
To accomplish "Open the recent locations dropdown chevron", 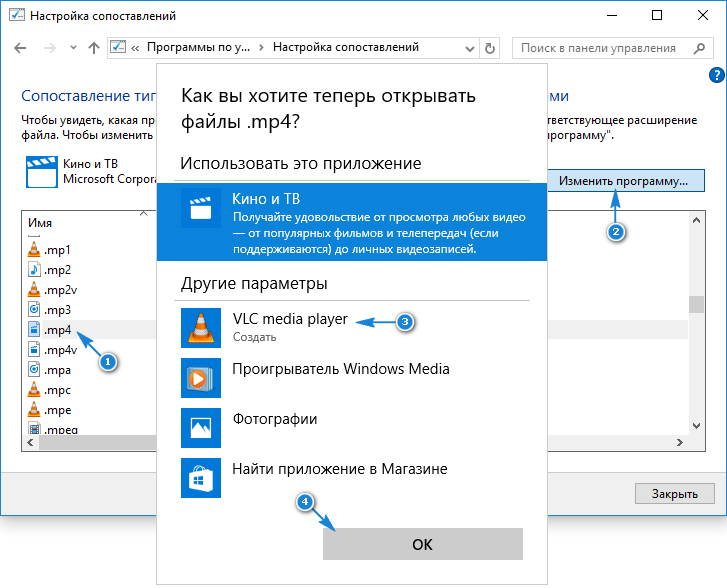I will click(71, 48).
